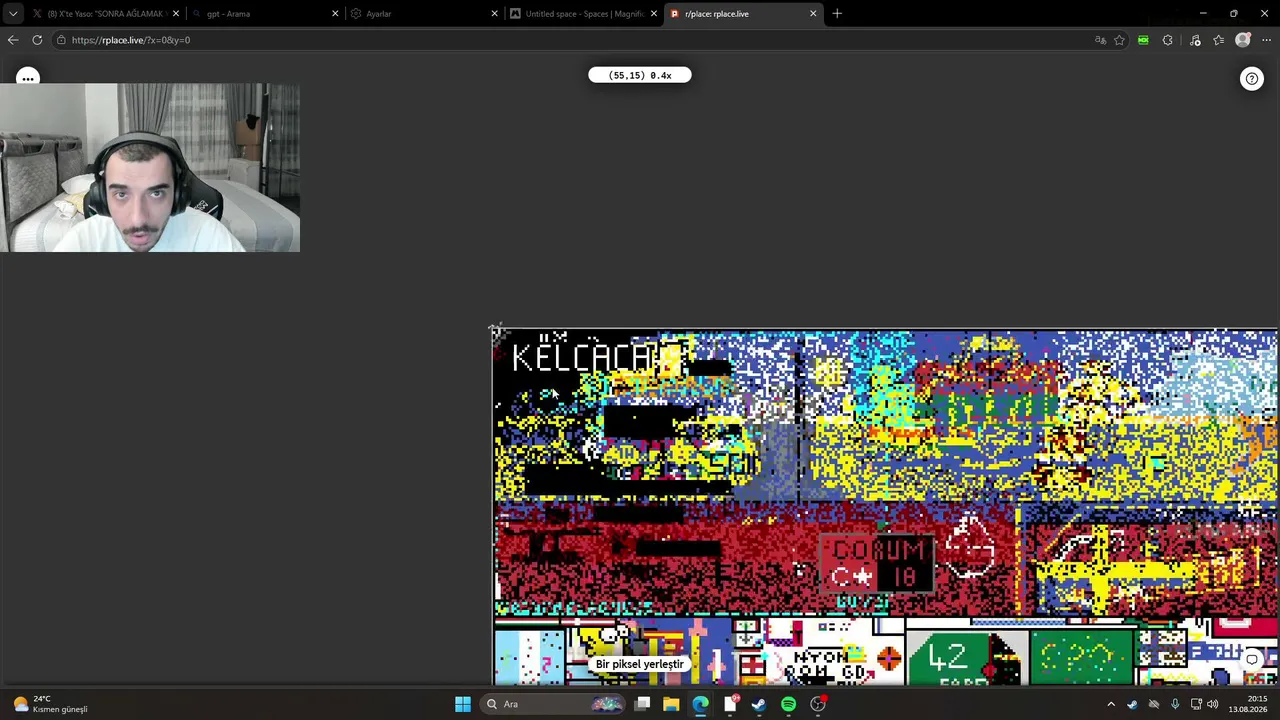Open the microphone tray icon
Image resolution: width=1280 pixels, height=720 pixels.
pyautogui.click(x=1175, y=704)
